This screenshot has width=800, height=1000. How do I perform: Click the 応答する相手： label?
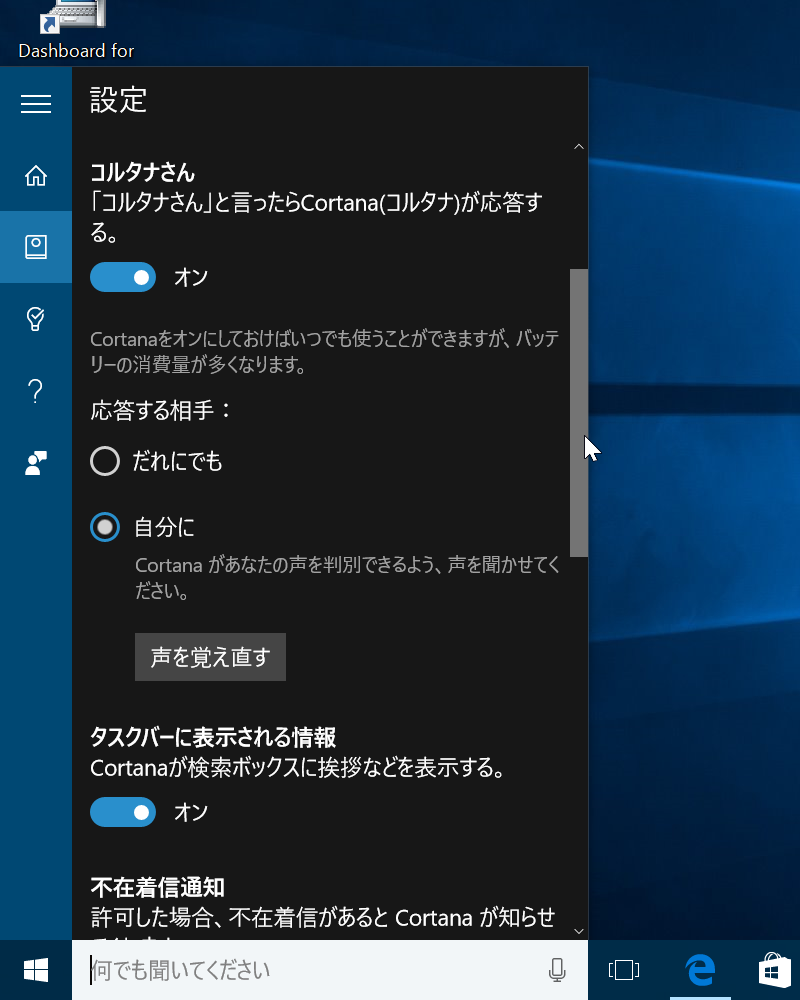(161, 410)
